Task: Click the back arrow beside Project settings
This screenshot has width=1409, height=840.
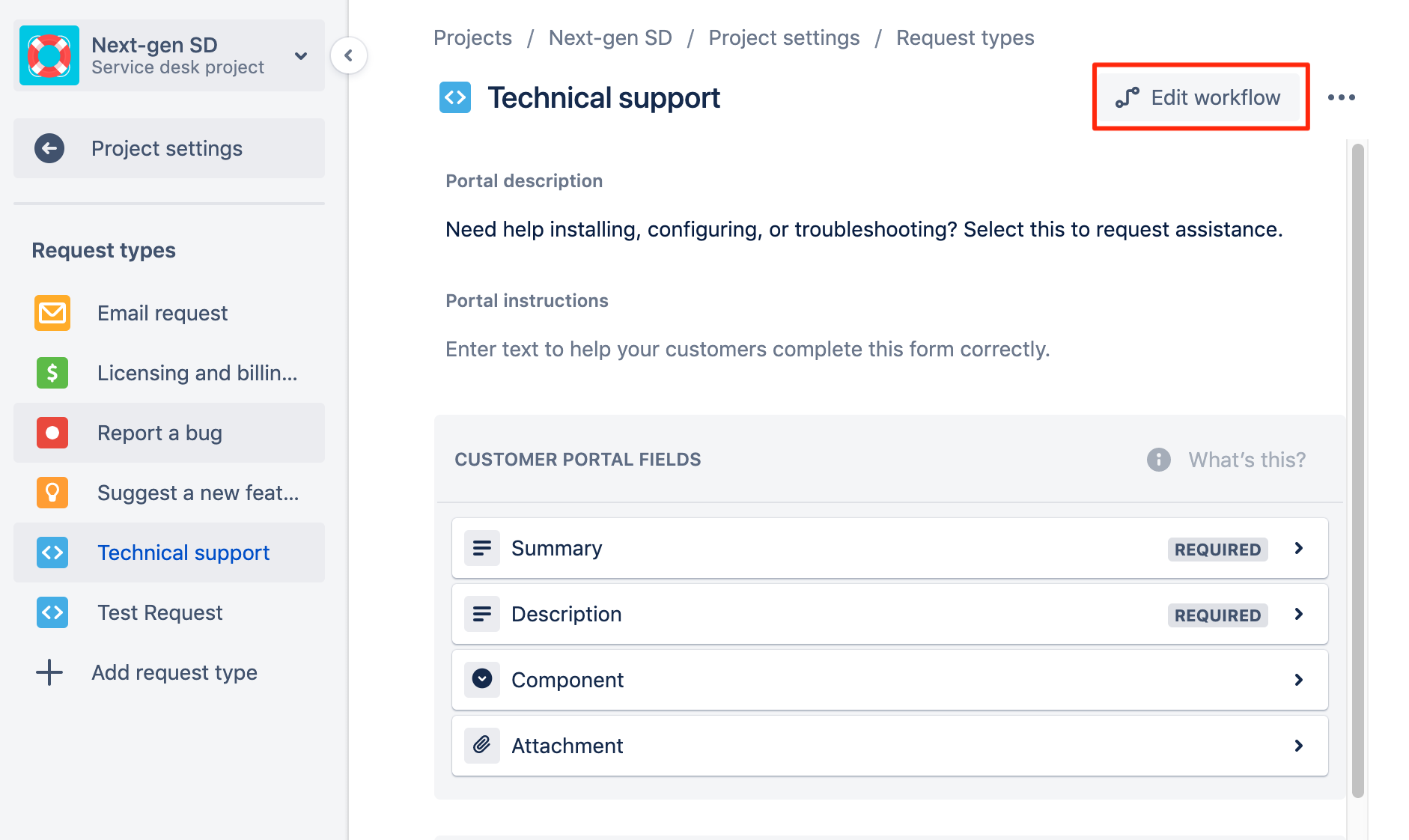Action: point(49,148)
